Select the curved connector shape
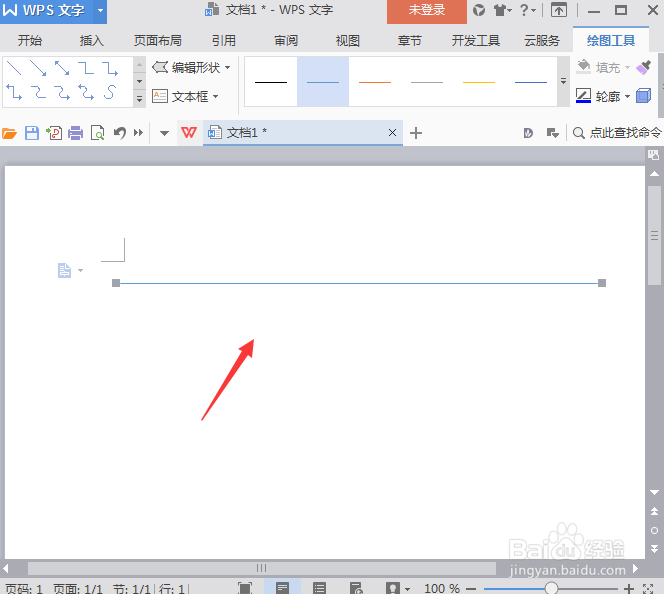Image resolution: width=664 pixels, height=594 pixels. pyautogui.click(x=38, y=92)
